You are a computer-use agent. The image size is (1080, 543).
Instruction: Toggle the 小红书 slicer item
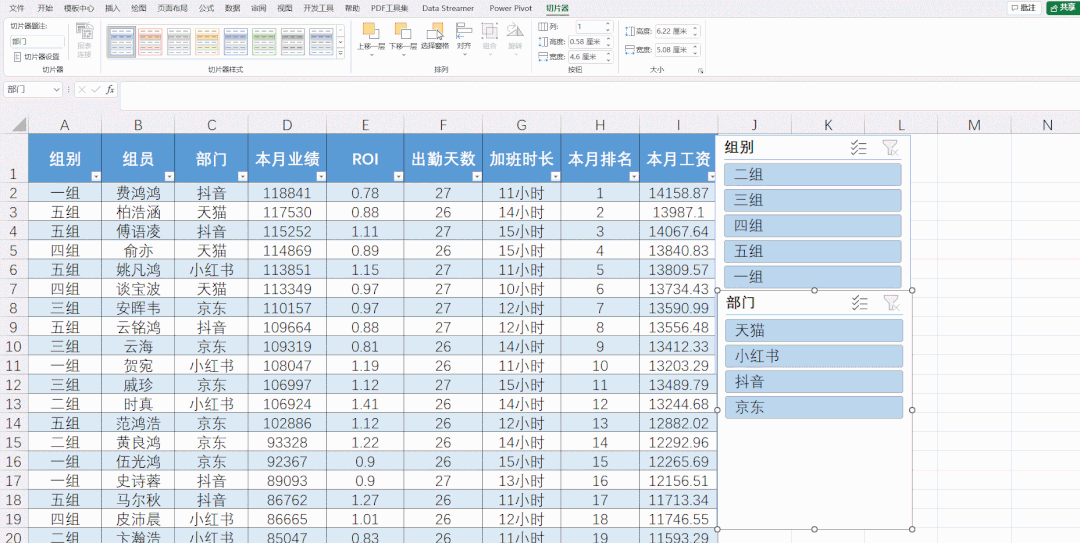tap(813, 356)
